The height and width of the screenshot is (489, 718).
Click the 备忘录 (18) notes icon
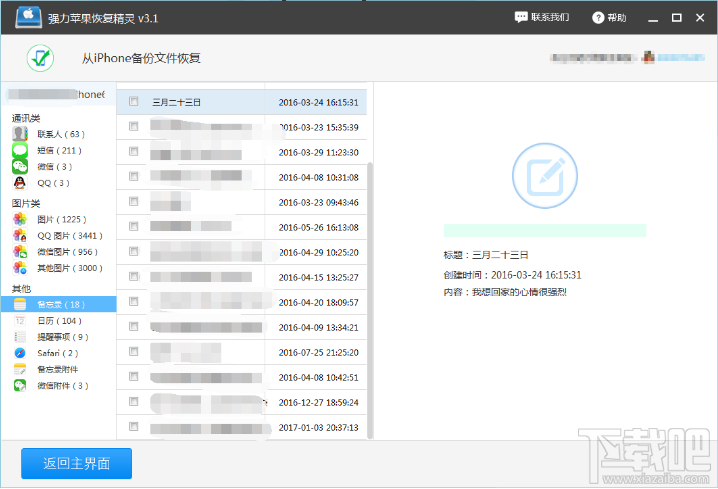click(x=20, y=304)
